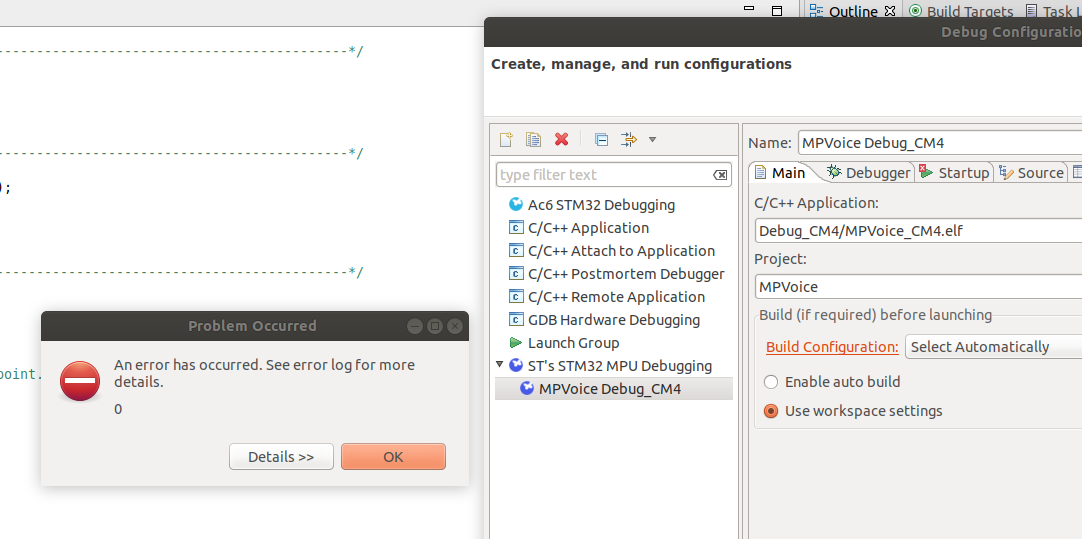Collapse ST's STM32 MPU Debugging tree node
Viewport: 1082px width, 539px height.
(x=500, y=365)
